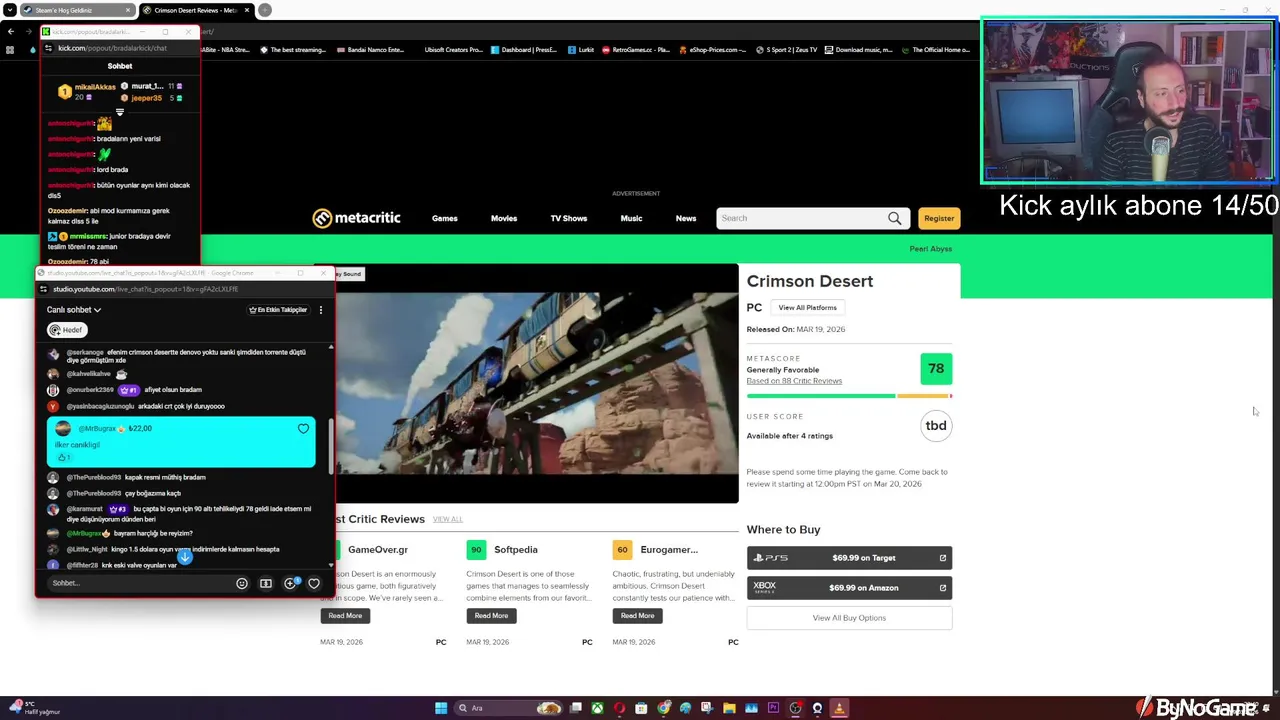1280x720 pixels.
Task: Click the green 78 Metascore badge
Action: [x=936, y=369]
